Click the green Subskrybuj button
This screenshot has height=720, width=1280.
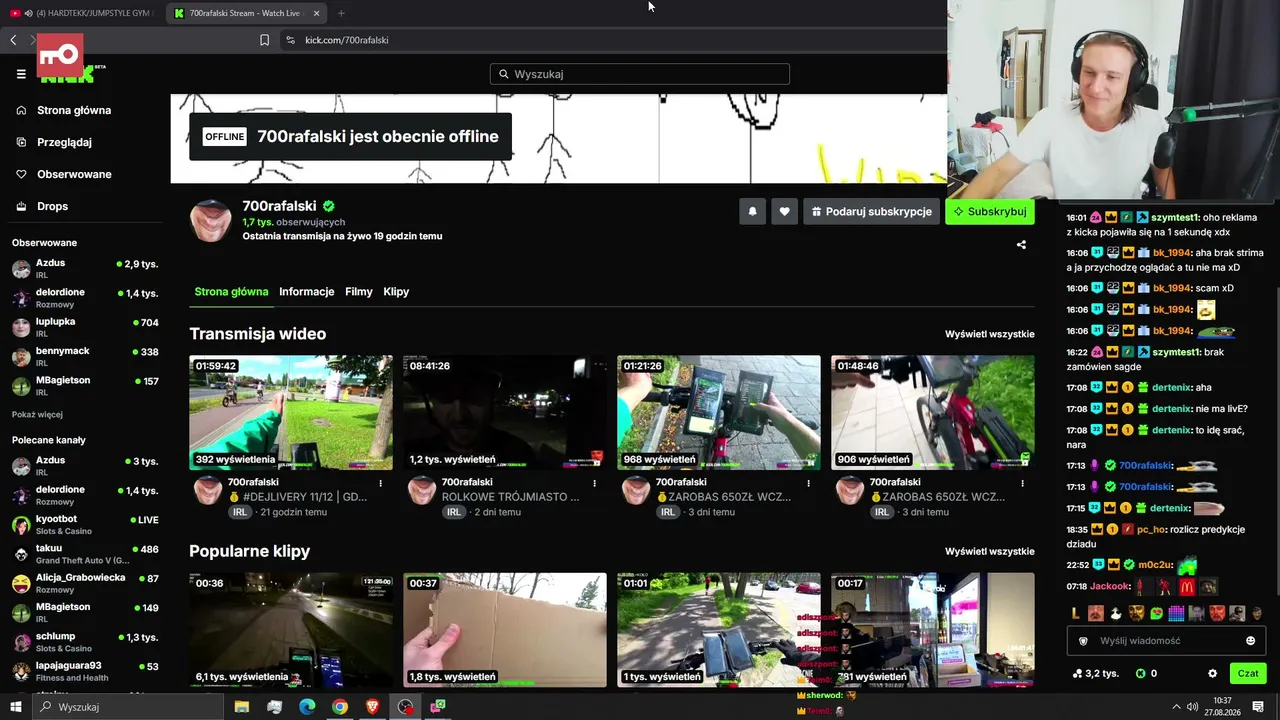point(990,212)
